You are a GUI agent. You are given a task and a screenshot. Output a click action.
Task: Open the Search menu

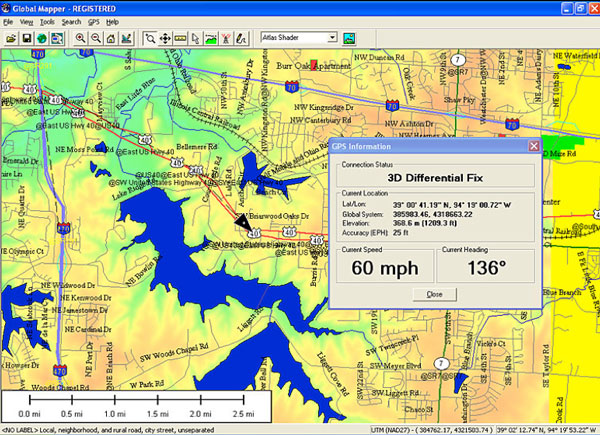pos(71,21)
